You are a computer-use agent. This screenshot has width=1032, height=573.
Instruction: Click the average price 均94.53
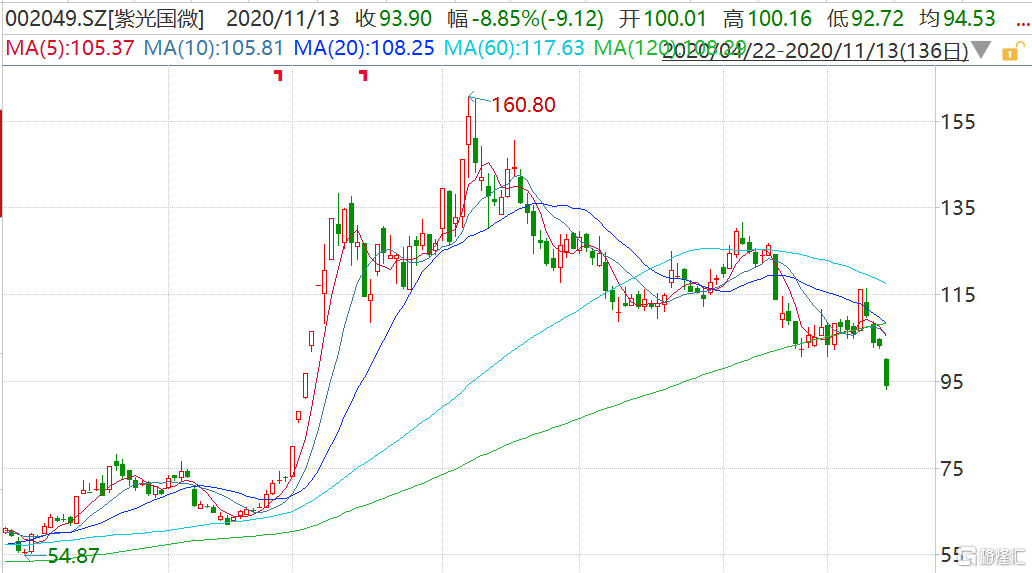[958, 18]
